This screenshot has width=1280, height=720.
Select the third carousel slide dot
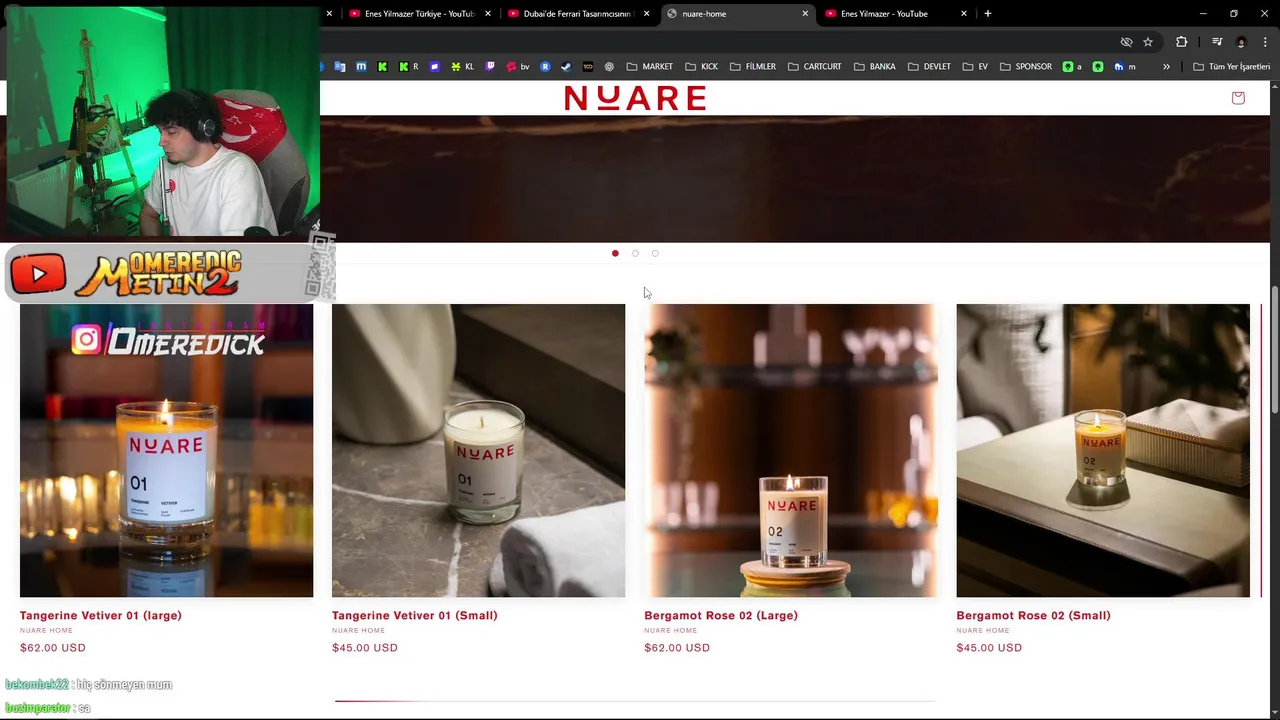(655, 253)
